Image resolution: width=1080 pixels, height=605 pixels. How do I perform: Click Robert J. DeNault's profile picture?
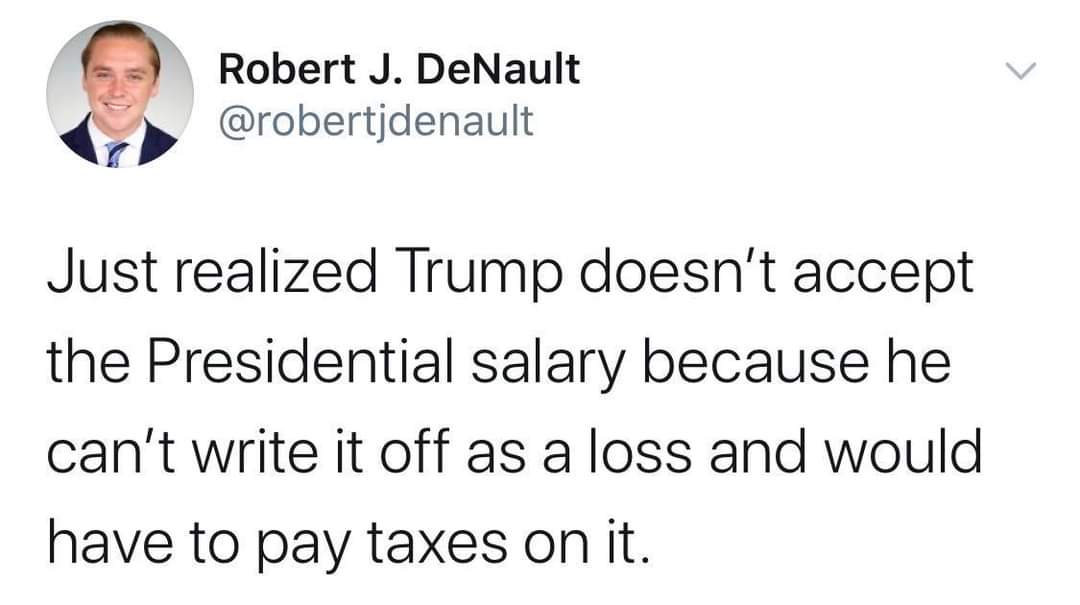(120, 93)
